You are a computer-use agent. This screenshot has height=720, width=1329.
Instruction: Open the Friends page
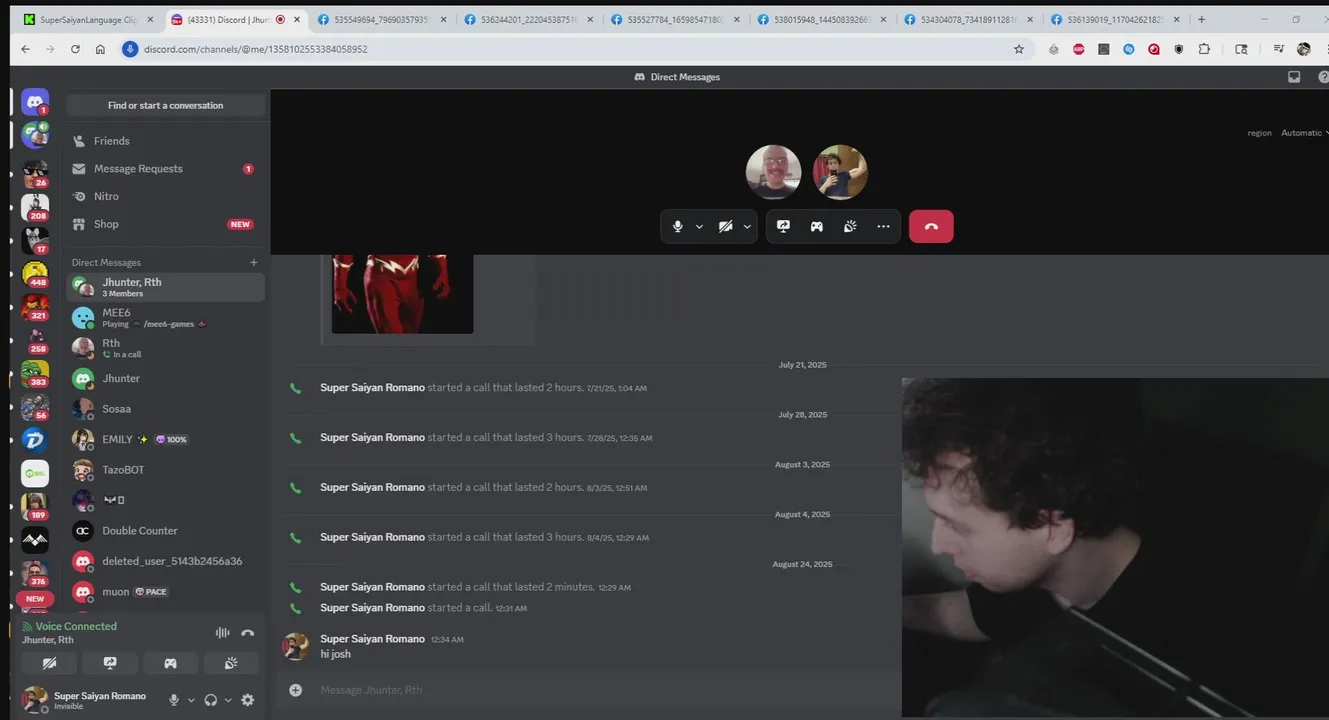click(166, 141)
